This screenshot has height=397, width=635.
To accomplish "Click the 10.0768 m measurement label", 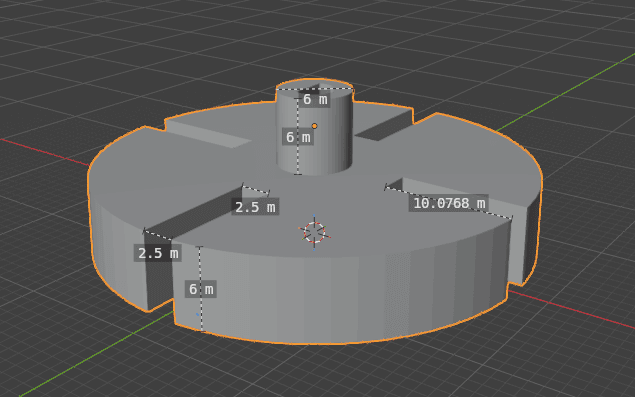I will pos(449,203).
